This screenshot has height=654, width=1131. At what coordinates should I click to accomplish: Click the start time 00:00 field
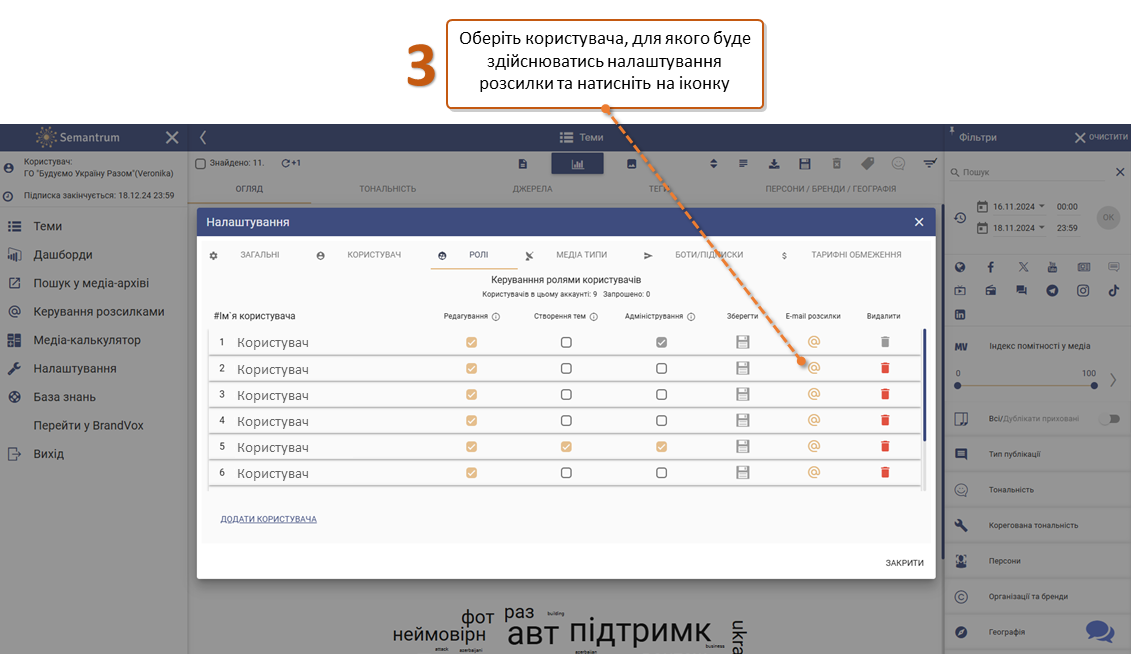[1067, 206]
